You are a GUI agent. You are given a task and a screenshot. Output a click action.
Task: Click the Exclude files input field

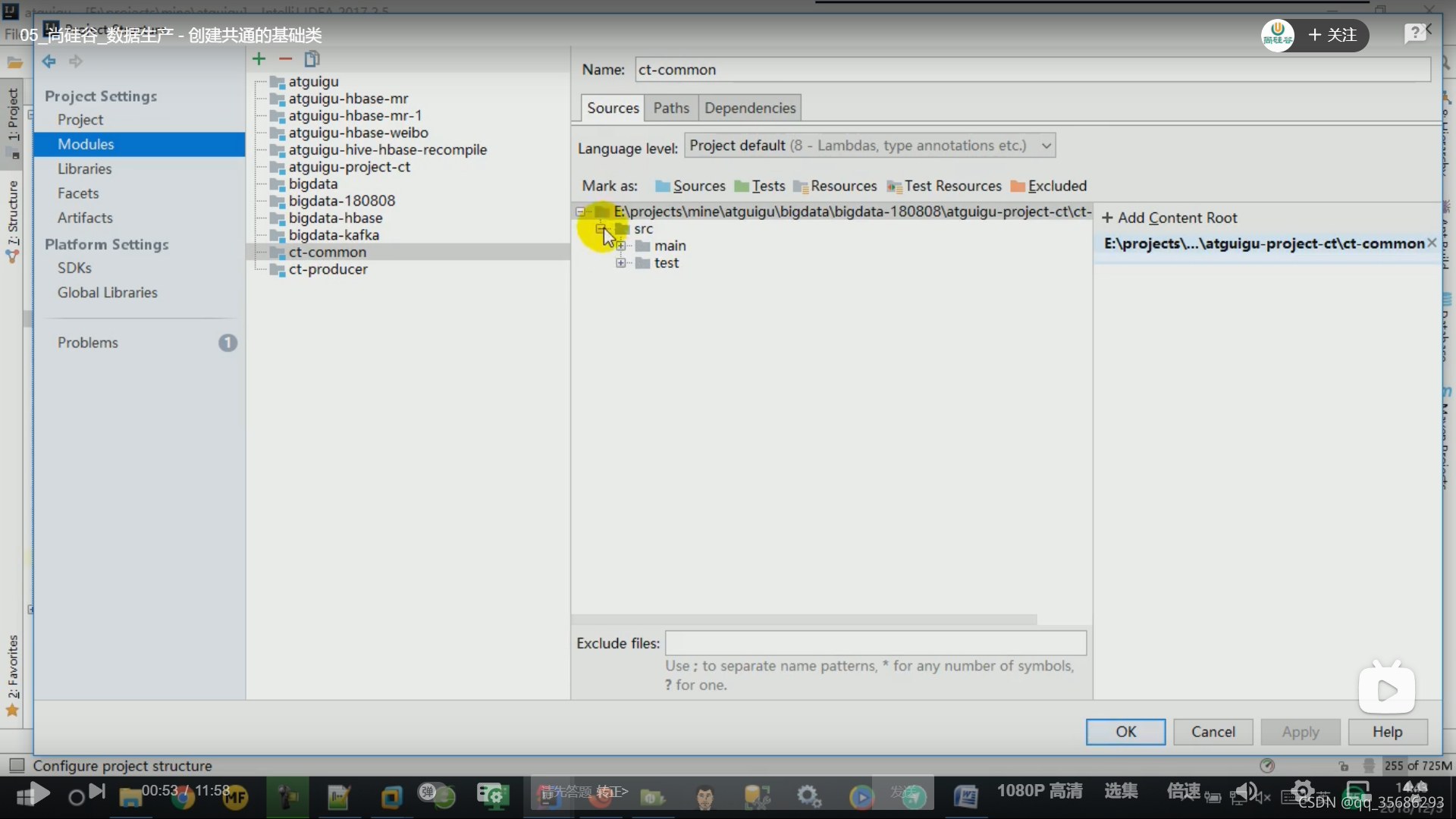[x=875, y=643]
